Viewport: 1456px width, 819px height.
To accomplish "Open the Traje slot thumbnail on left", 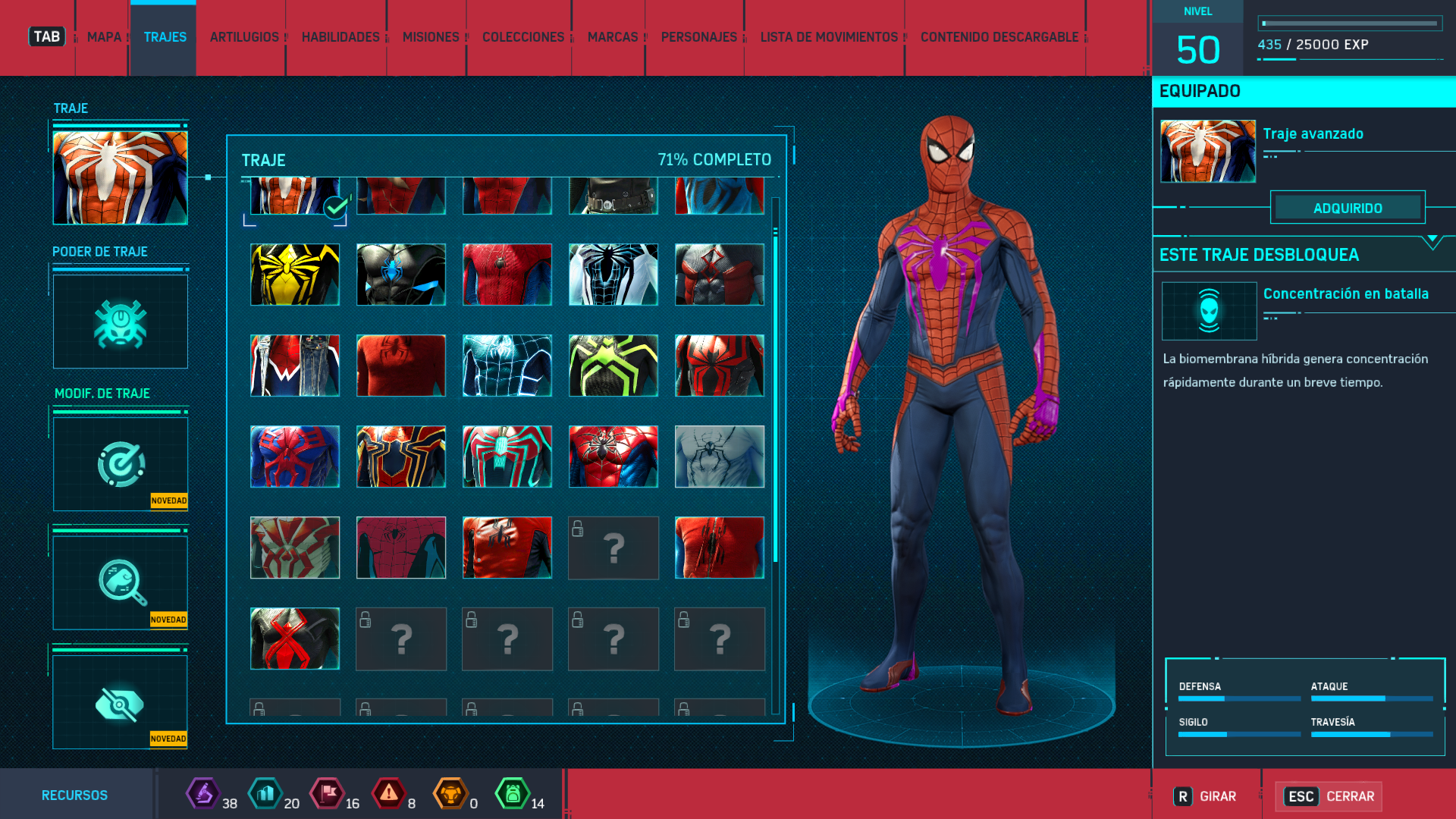I will click(x=121, y=177).
